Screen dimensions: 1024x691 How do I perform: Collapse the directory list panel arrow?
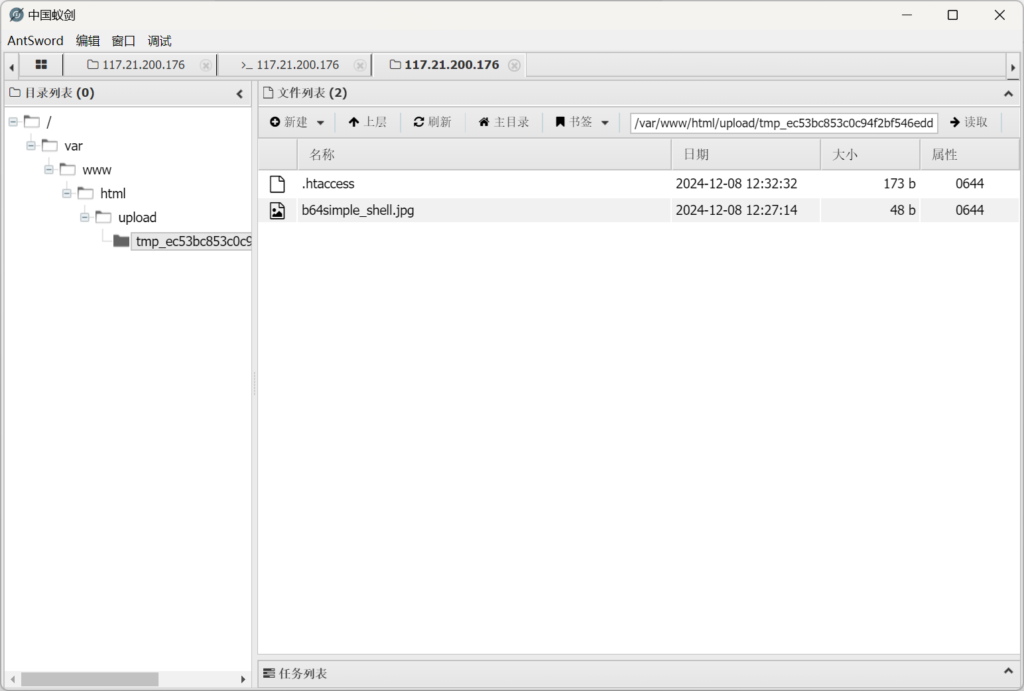(x=240, y=94)
